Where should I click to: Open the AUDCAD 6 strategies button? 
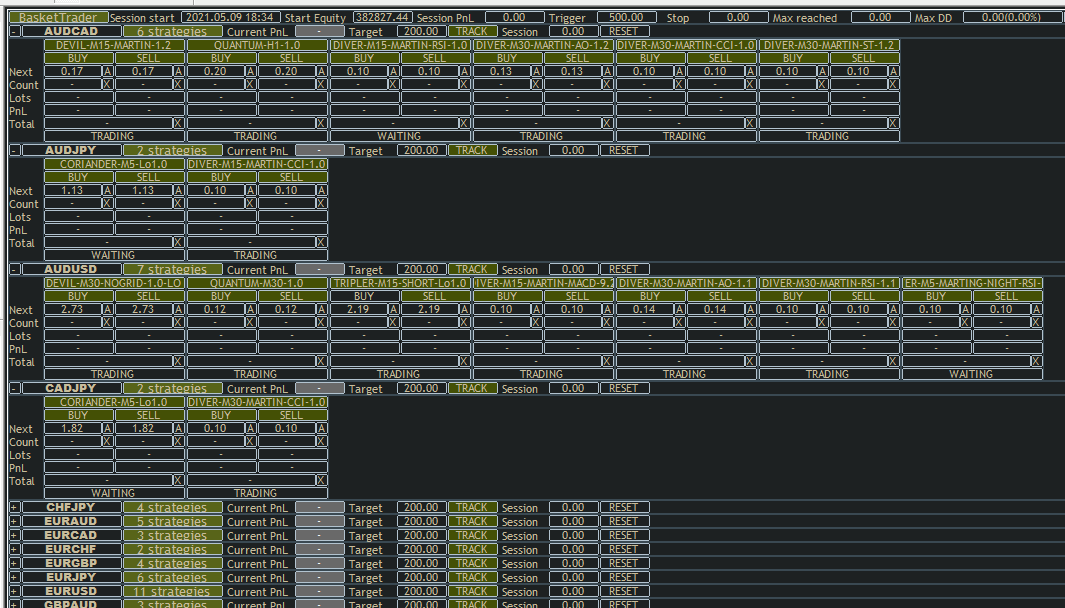173,31
